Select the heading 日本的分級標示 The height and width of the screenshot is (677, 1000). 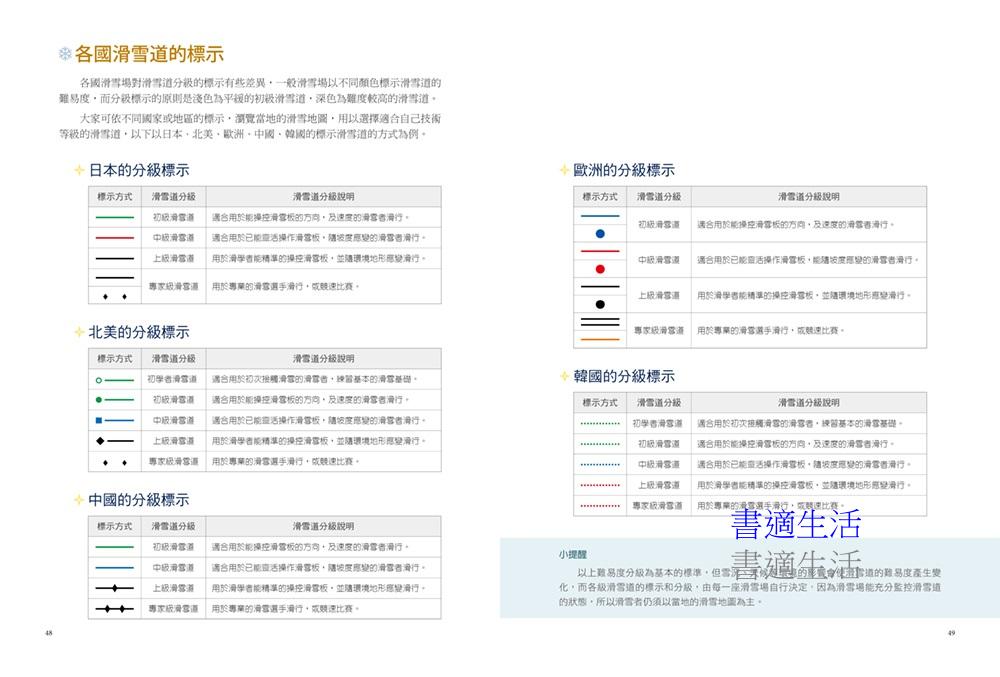(x=139, y=170)
